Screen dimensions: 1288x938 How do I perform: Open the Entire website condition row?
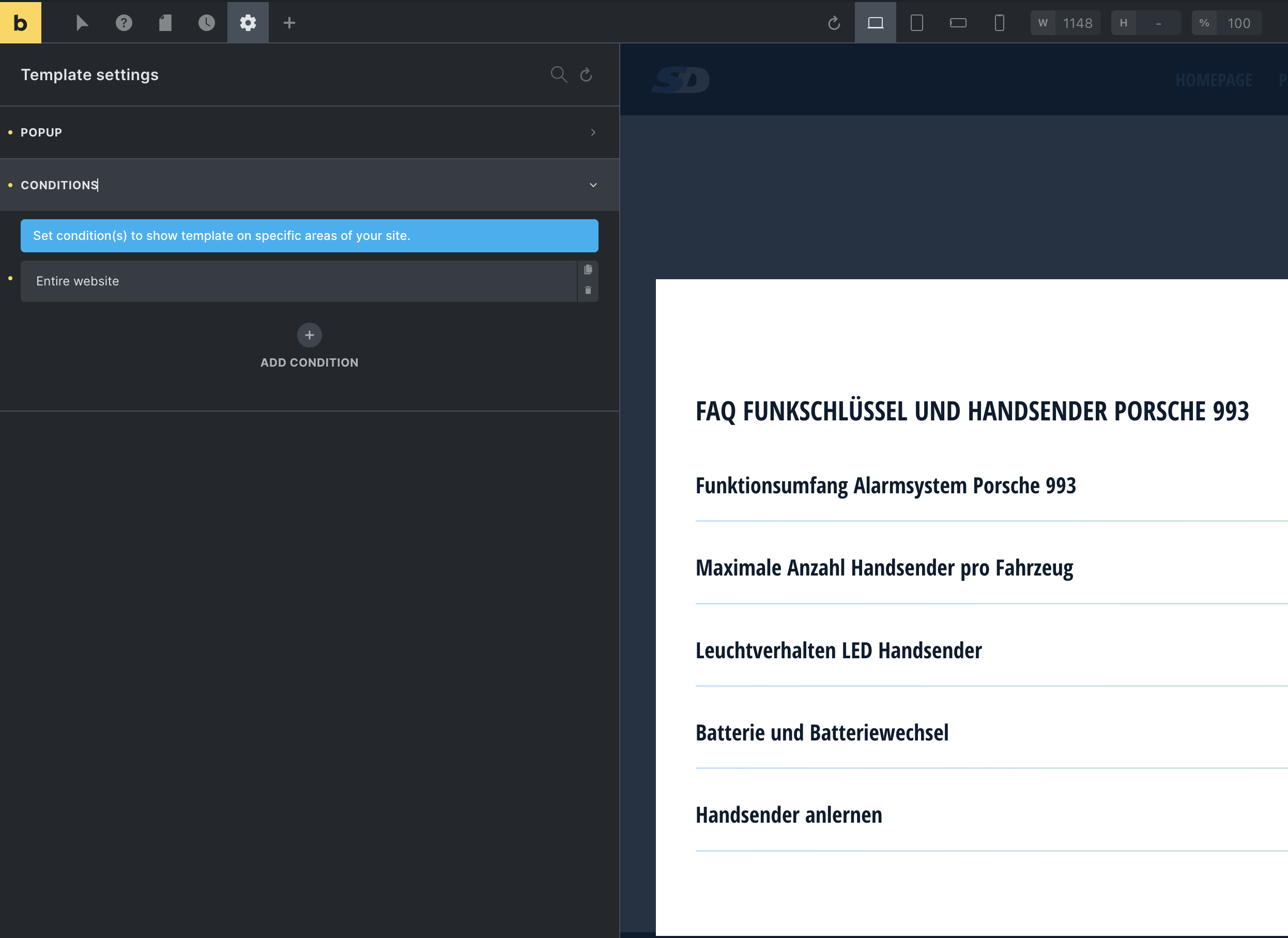pos(299,281)
